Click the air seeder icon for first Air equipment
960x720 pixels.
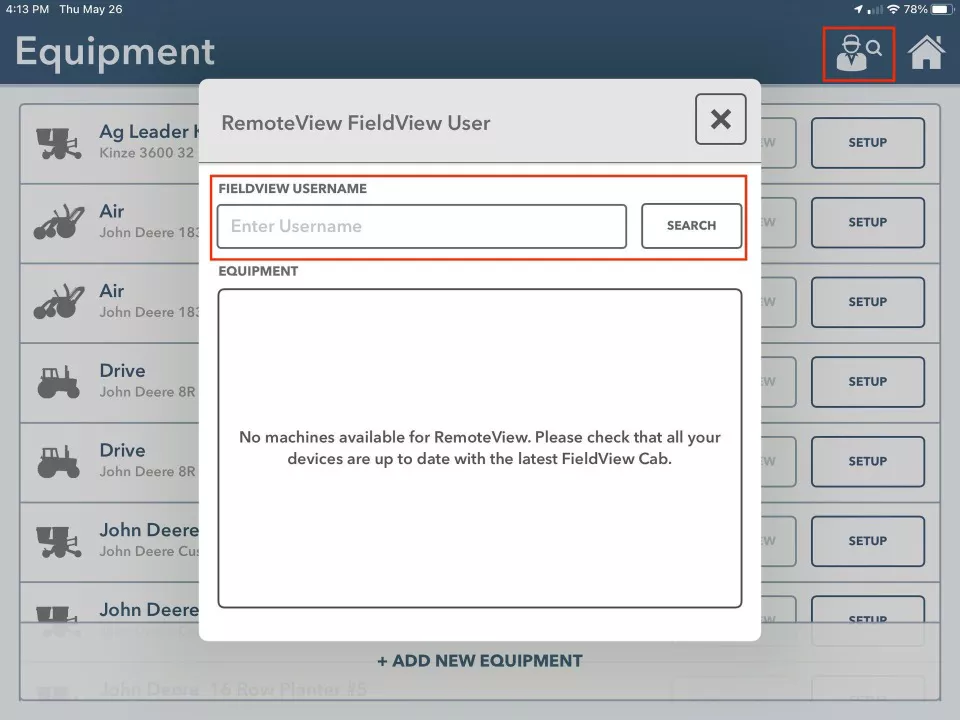(57, 220)
